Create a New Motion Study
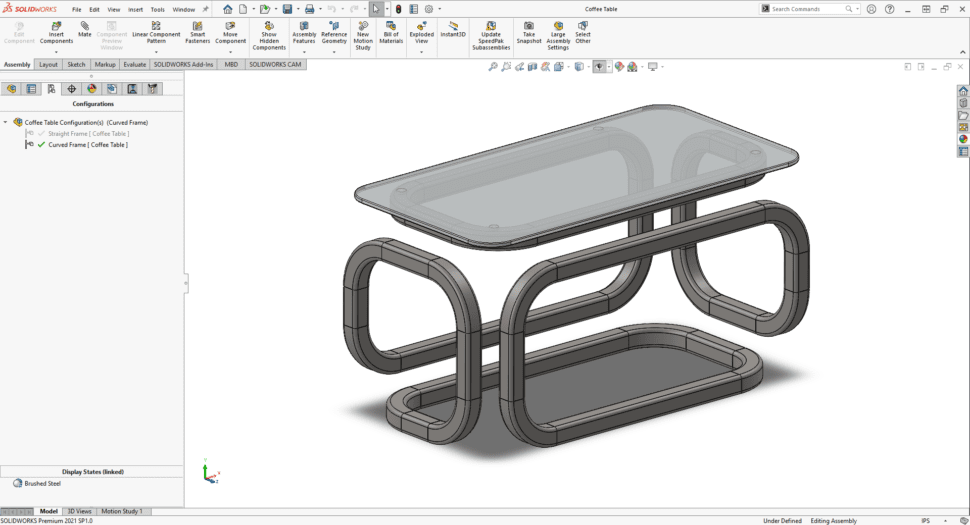Image resolution: width=970 pixels, height=525 pixels. (x=363, y=35)
